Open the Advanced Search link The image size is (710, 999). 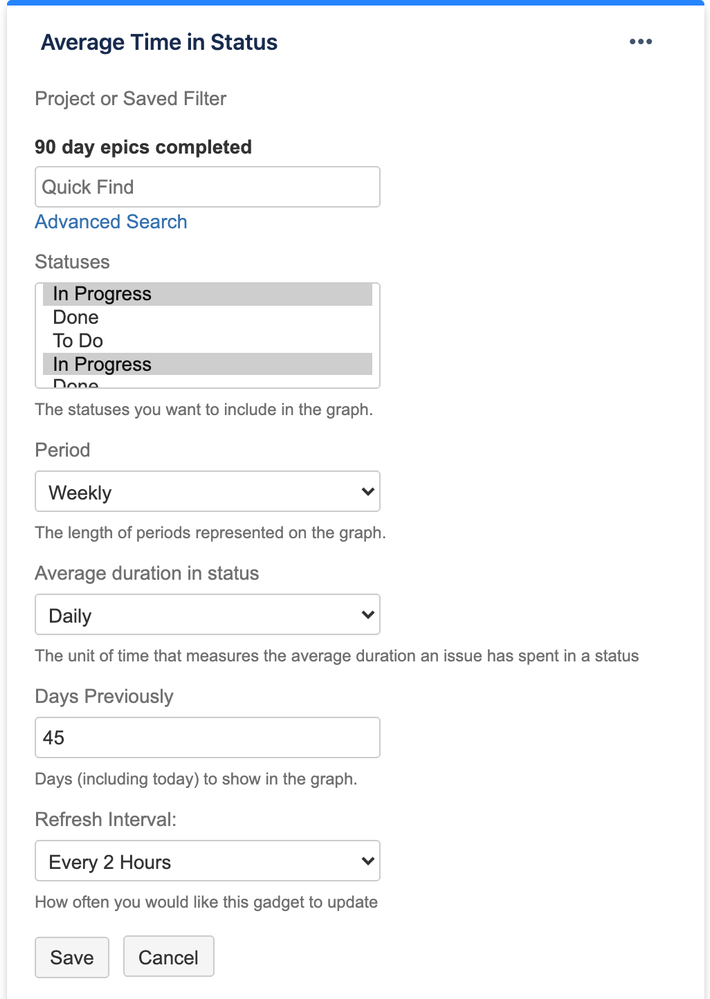(x=111, y=222)
